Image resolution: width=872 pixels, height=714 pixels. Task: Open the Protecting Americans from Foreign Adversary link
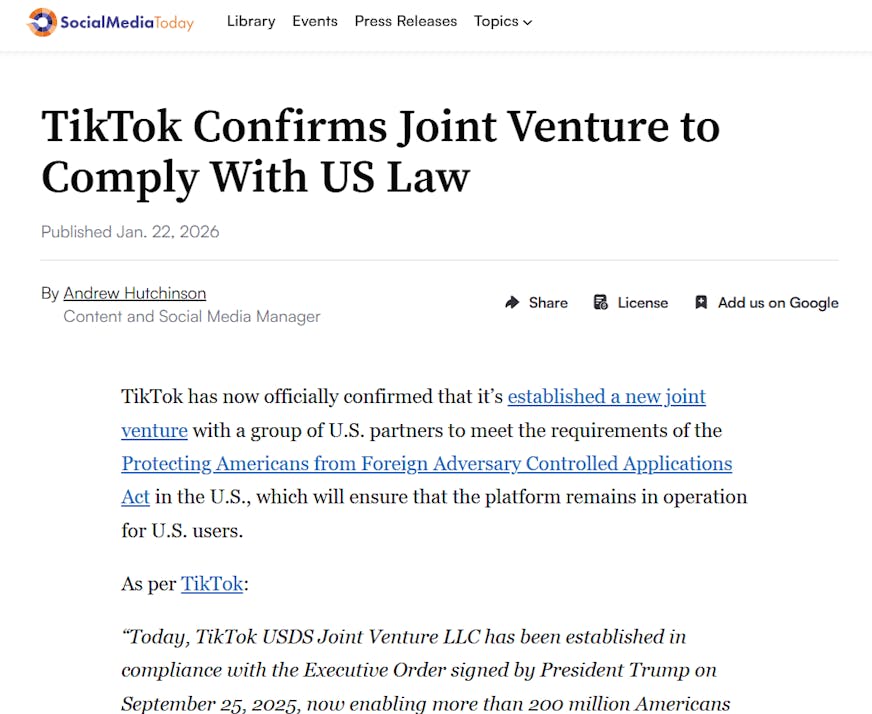427,464
